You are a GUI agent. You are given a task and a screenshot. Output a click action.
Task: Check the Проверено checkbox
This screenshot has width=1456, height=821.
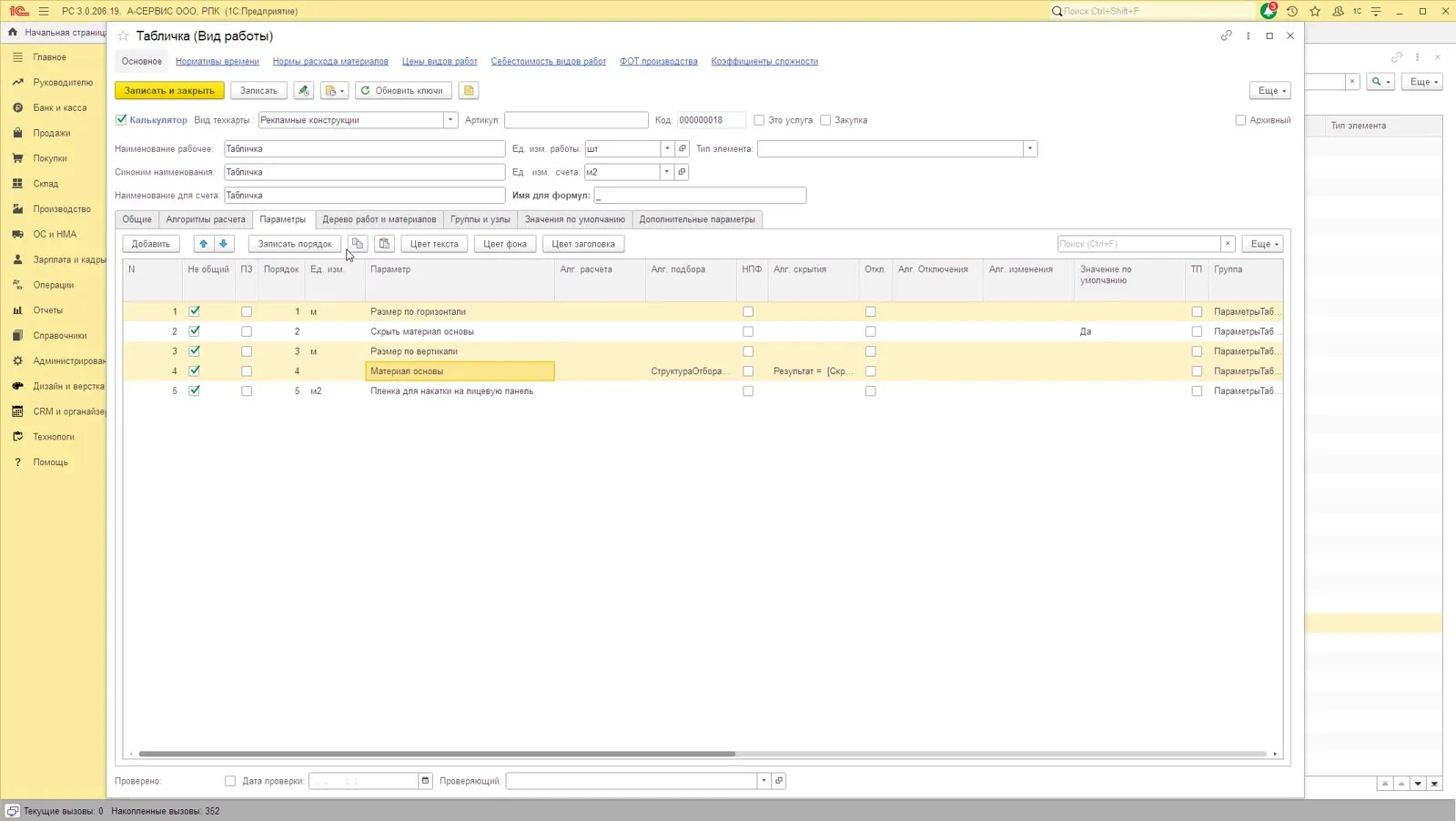(x=230, y=781)
